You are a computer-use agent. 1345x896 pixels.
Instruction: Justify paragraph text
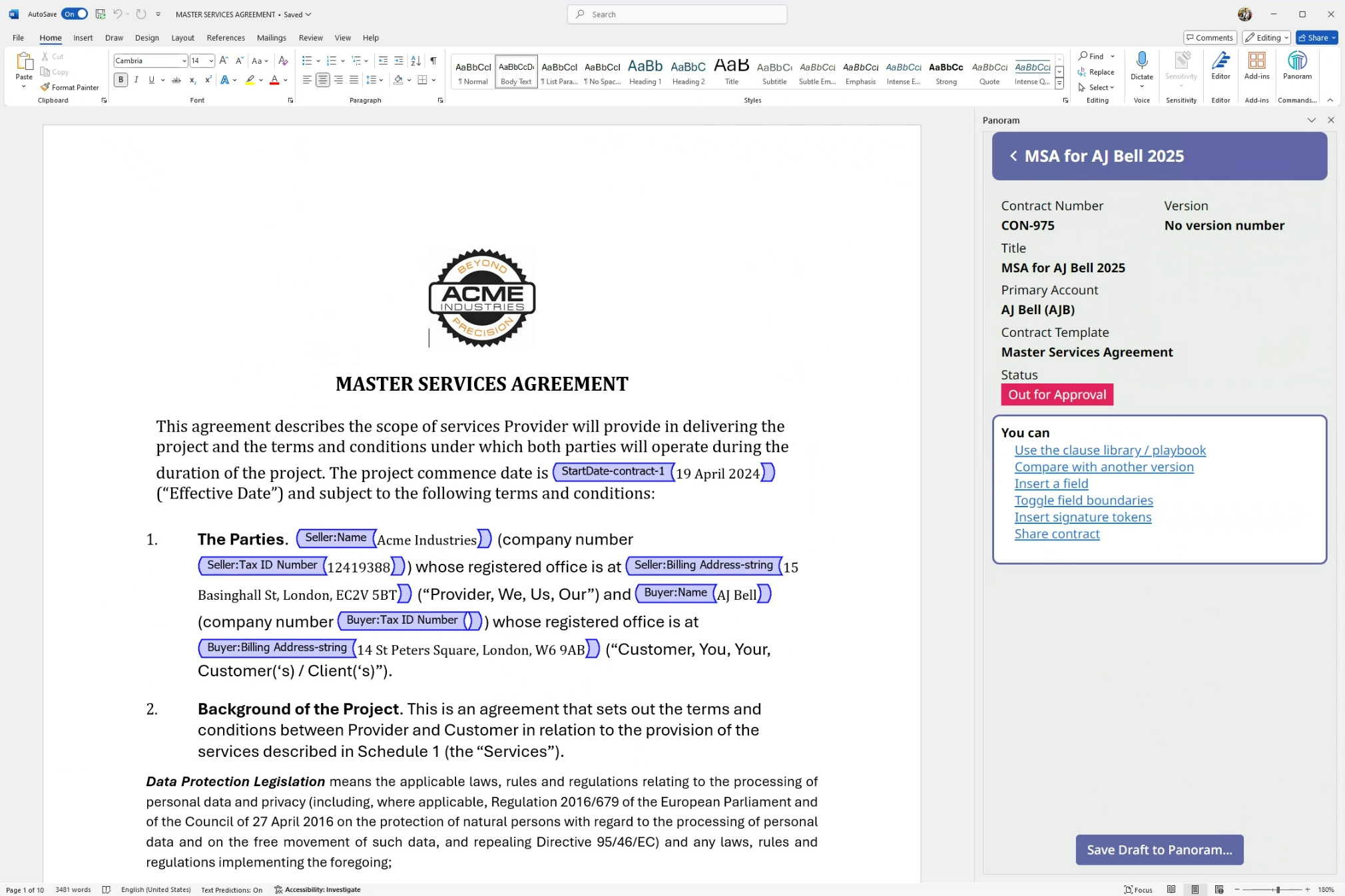pos(354,80)
